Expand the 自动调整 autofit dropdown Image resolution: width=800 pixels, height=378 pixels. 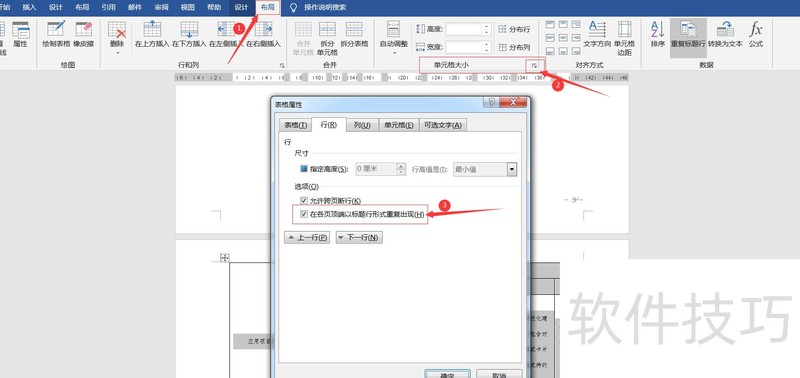click(393, 52)
